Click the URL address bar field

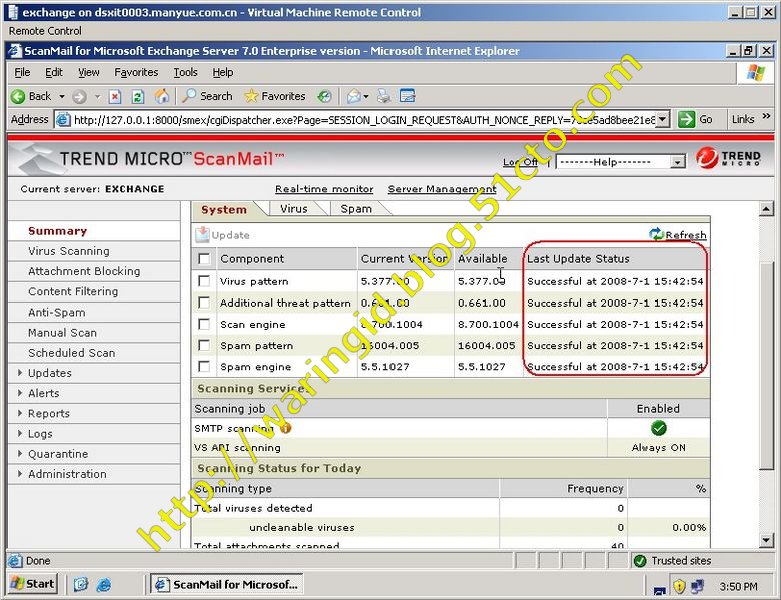(x=360, y=119)
